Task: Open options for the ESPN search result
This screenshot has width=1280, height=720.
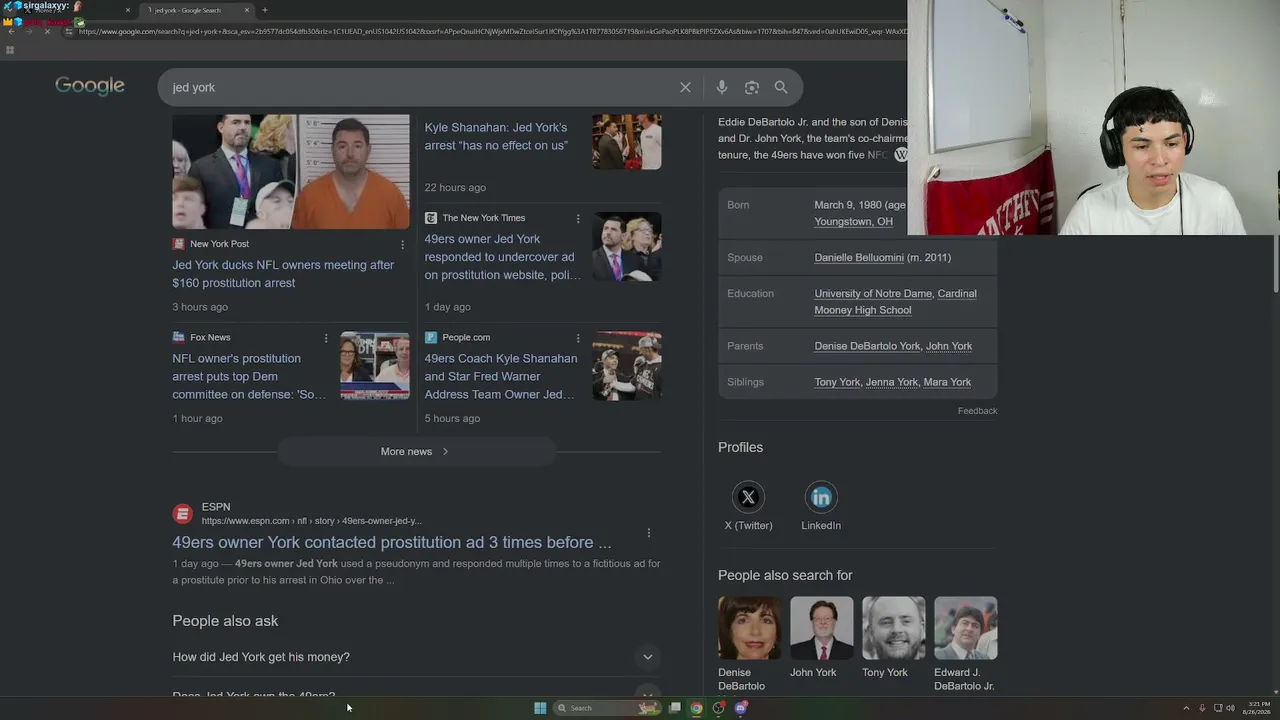Action: pyautogui.click(x=648, y=533)
